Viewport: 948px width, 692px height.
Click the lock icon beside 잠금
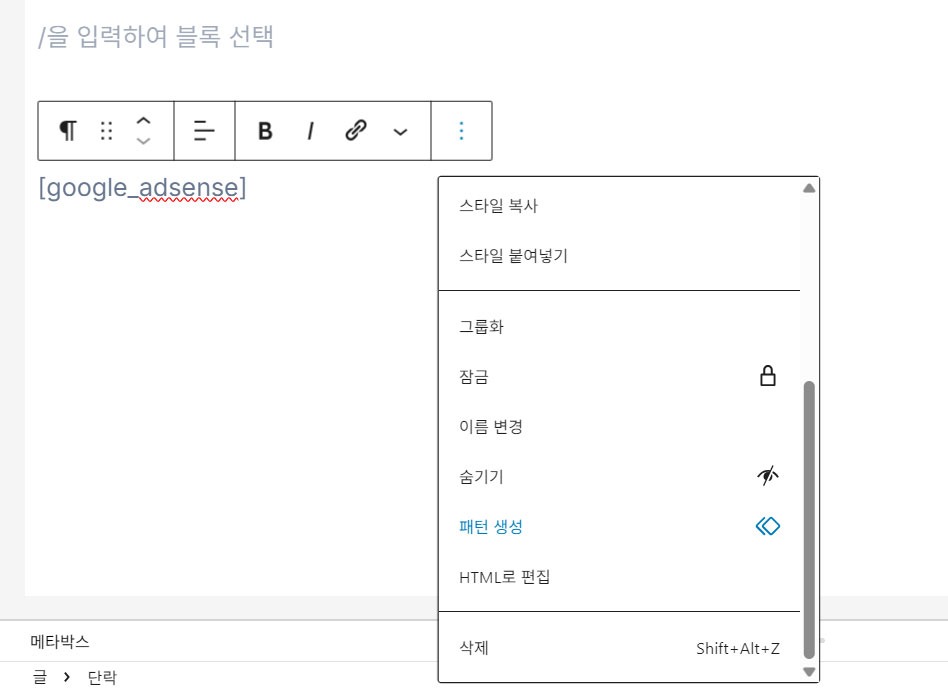(x=769, y=377)
